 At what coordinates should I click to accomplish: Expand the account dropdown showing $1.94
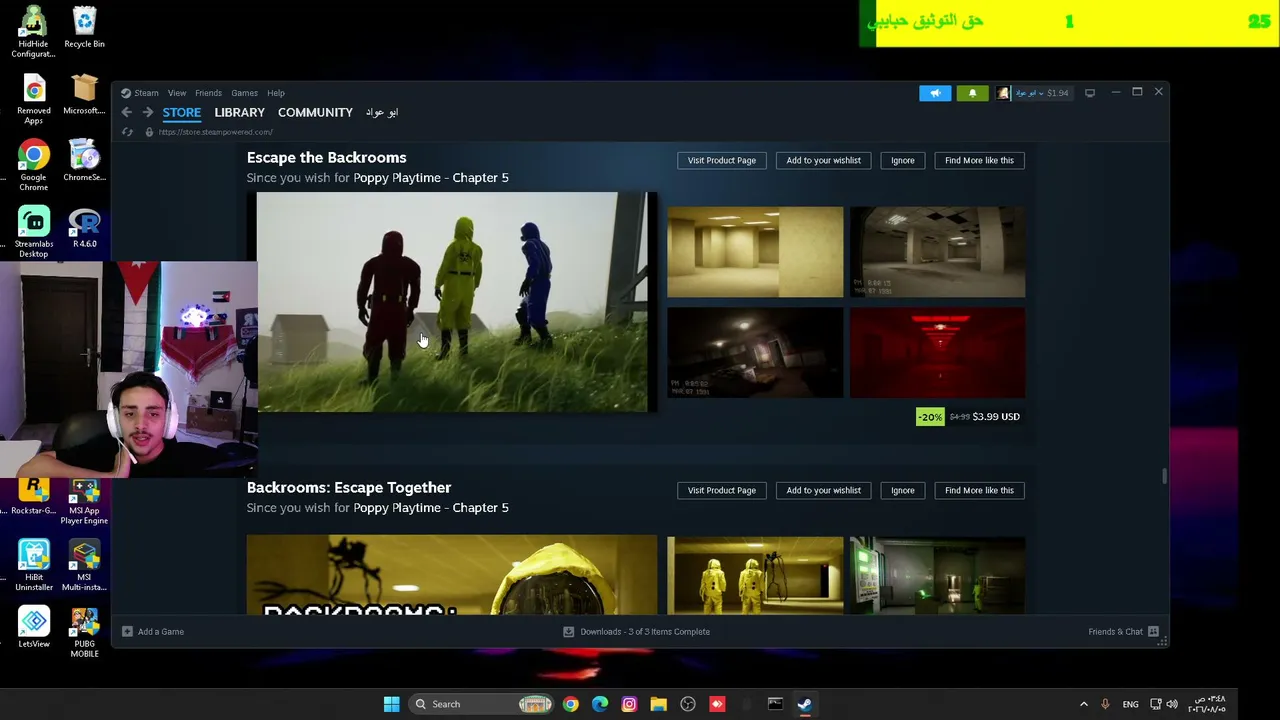[x=1042, y=93]
